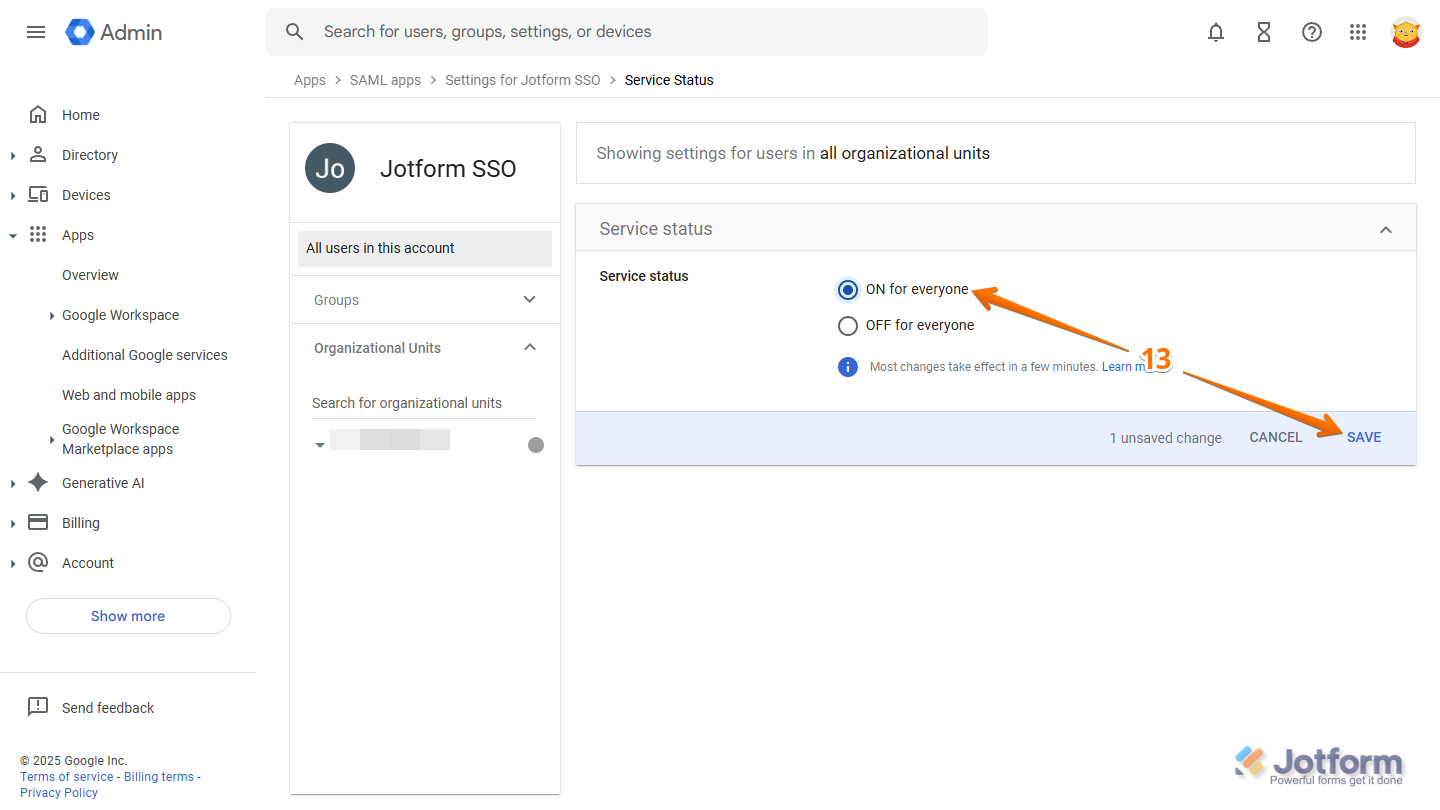Image resolution: width=1440 pixels, height=810 pixels.
Task: Expand Google Workspace Marketplace apps arrow
Action: tap(52, 440)
